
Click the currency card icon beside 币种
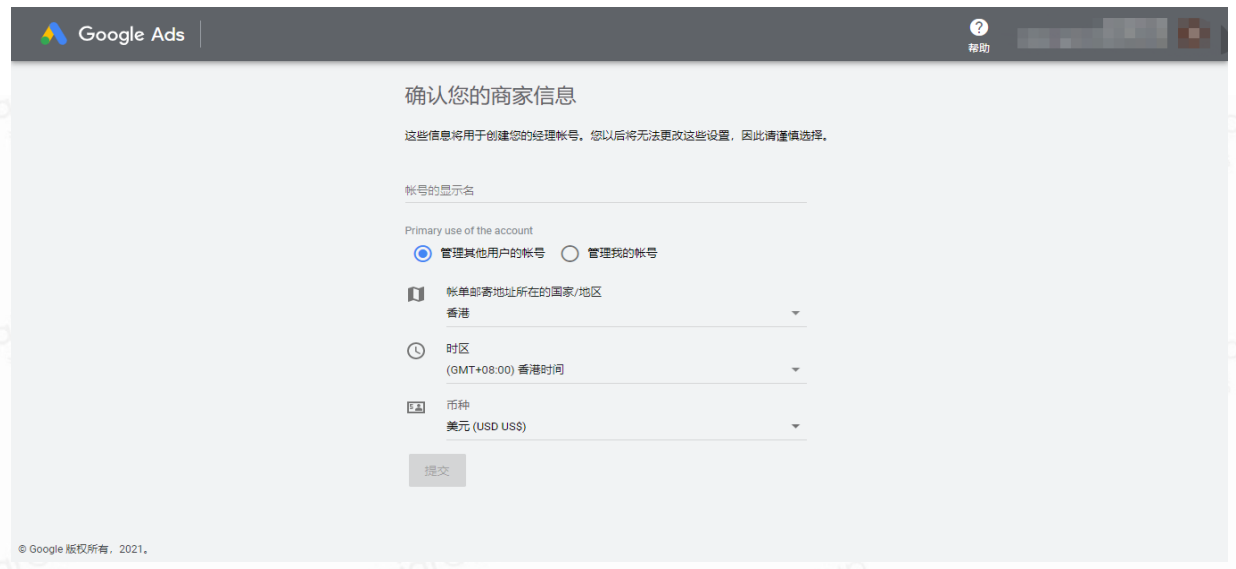point(416,408)
